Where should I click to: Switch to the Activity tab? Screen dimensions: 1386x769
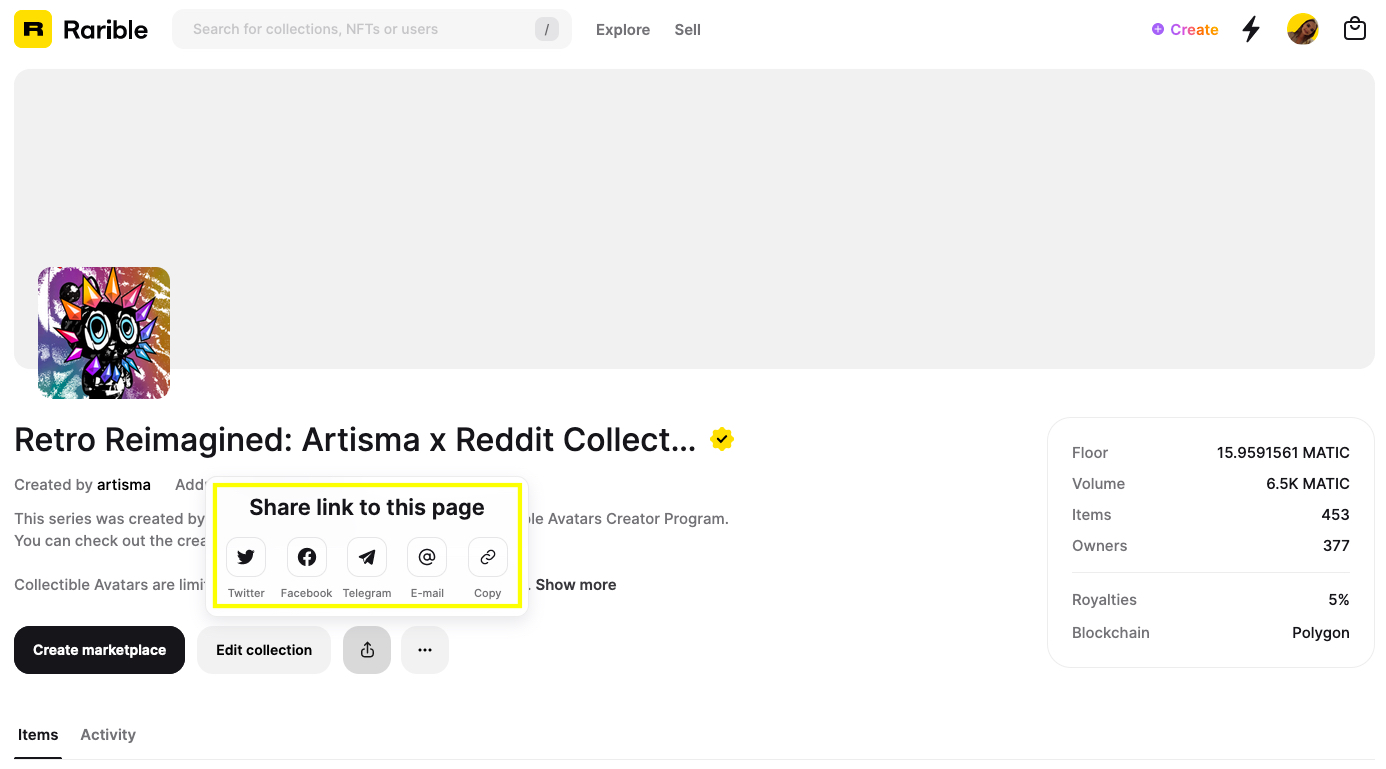[x=108, y=735]
